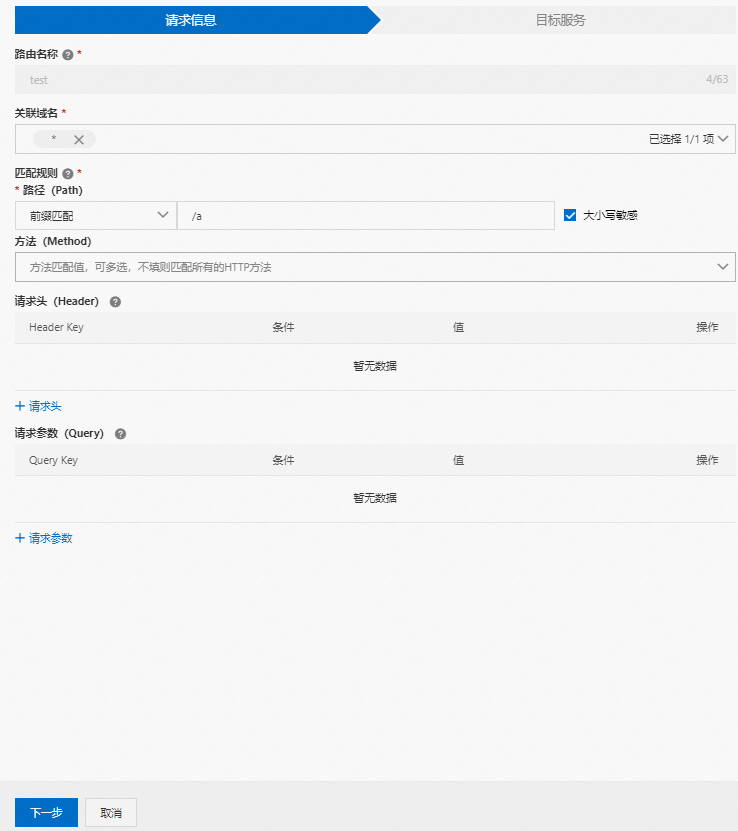Open the 前缀匹配 path match dropdown
Viewport: 738px width, 831px height.
pos(96,215)
